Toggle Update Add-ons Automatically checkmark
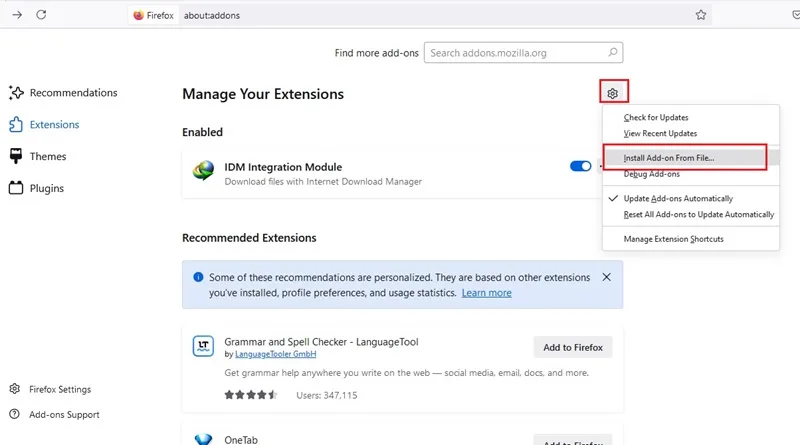 678,199
